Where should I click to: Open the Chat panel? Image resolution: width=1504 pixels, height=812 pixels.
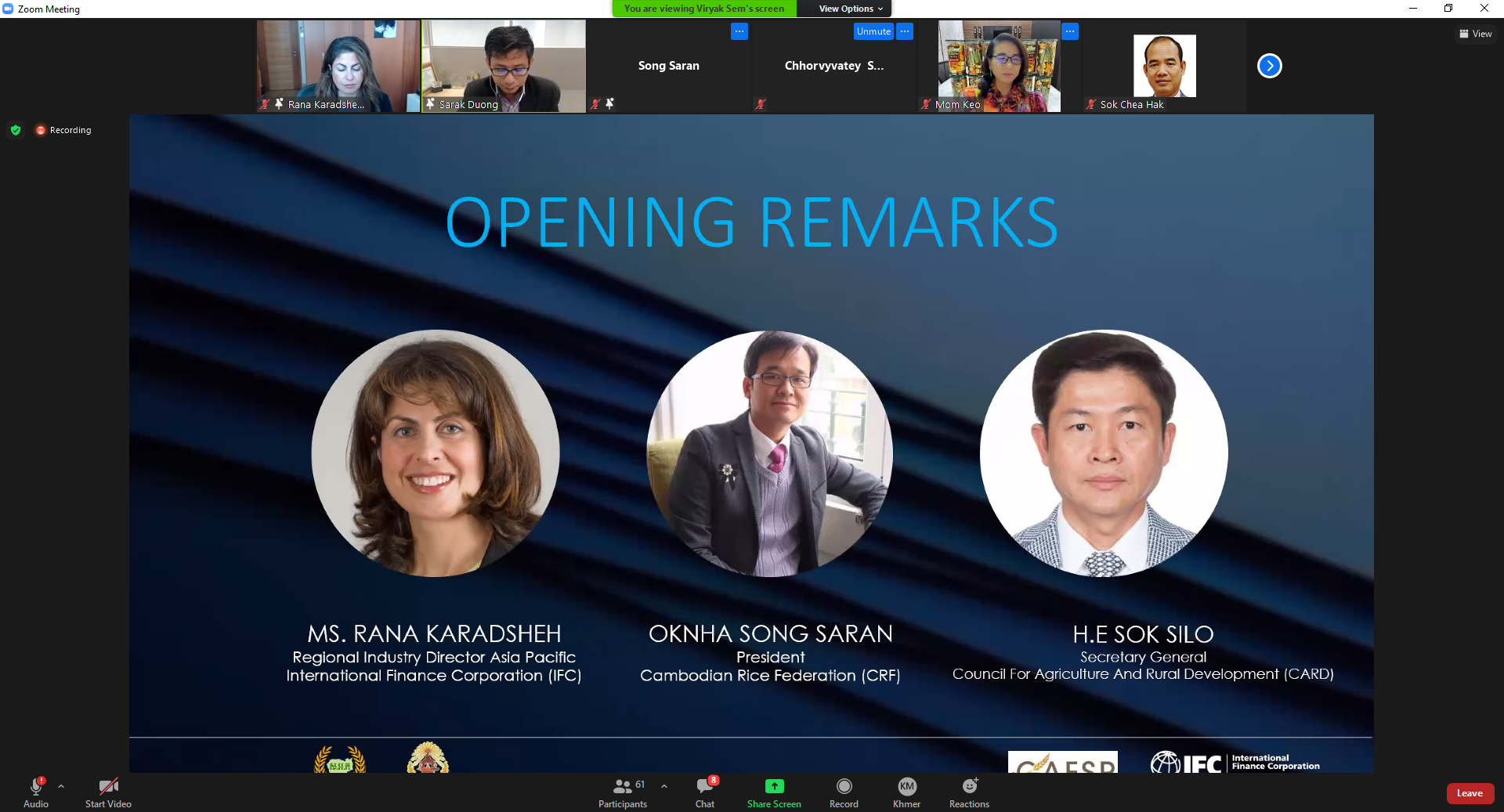coord(705,792)
